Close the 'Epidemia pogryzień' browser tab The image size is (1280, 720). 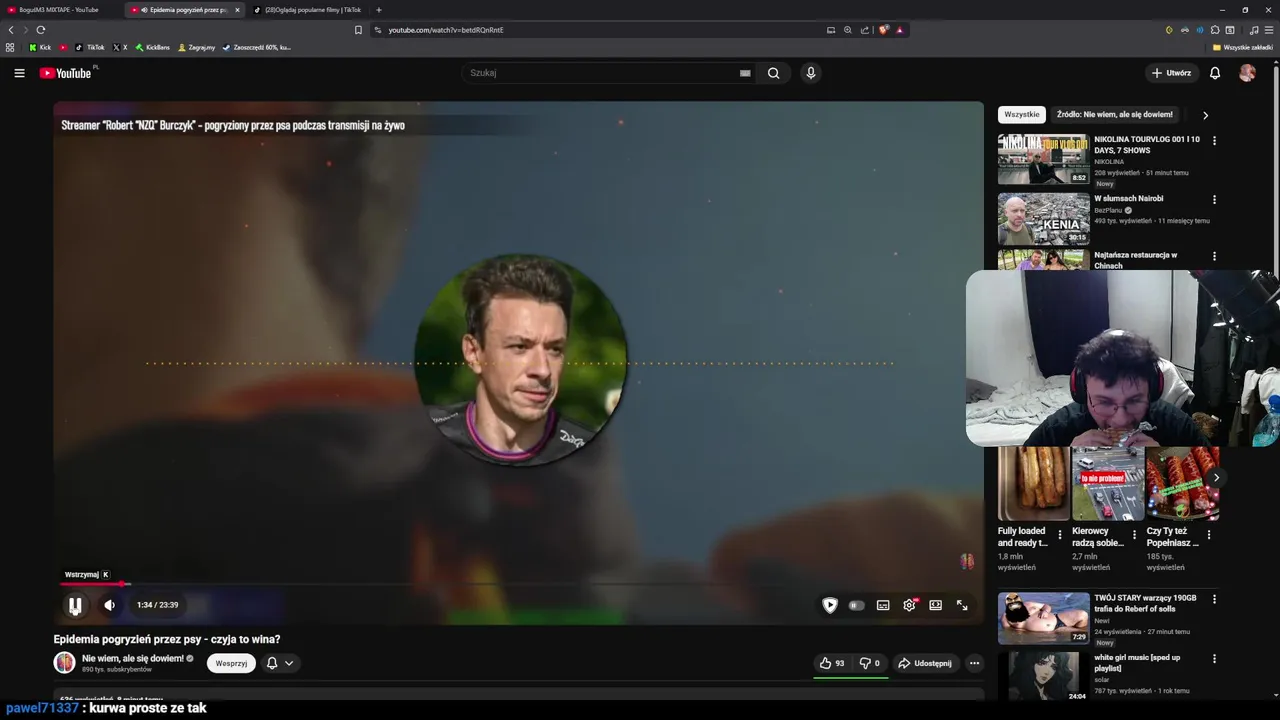point(237,10)
